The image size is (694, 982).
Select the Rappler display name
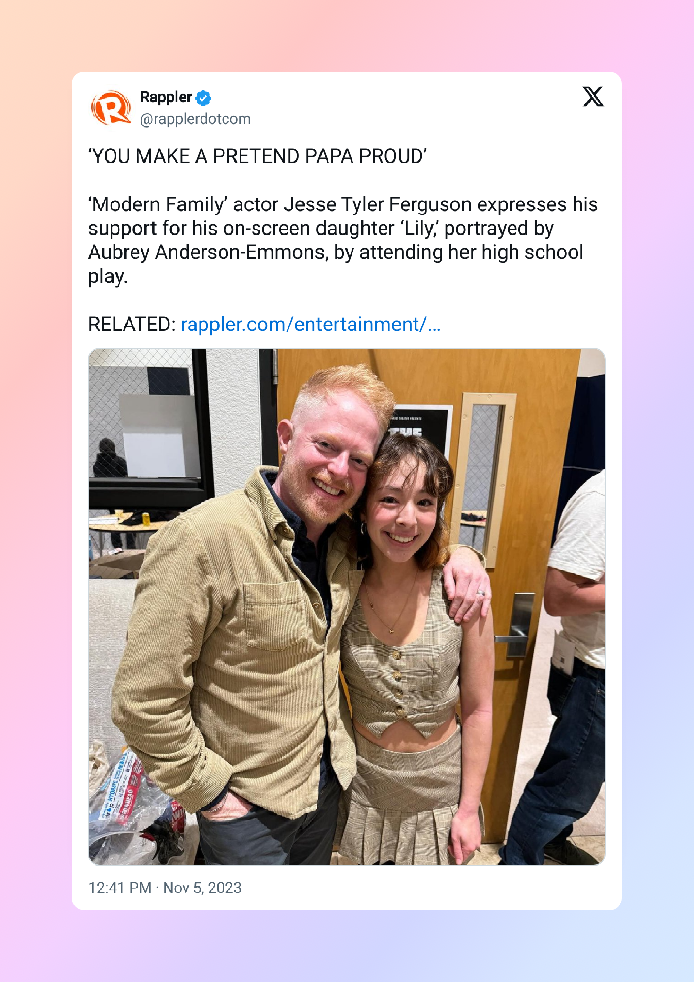point(165,97)
